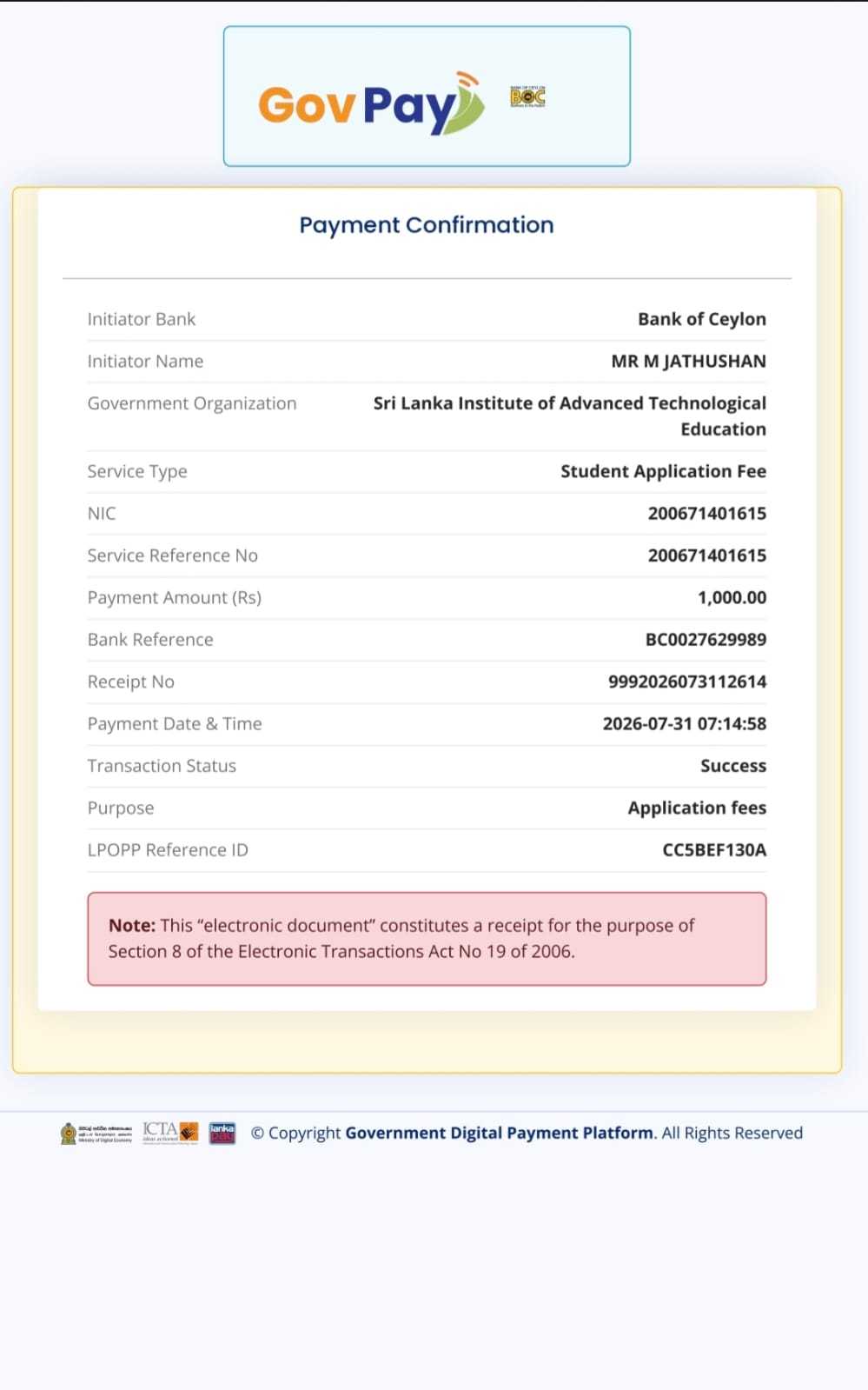Viewport: 868px width, 1390px height.
Task: Click the ICTA logo in footer
Action: (x=170, y=1132)
